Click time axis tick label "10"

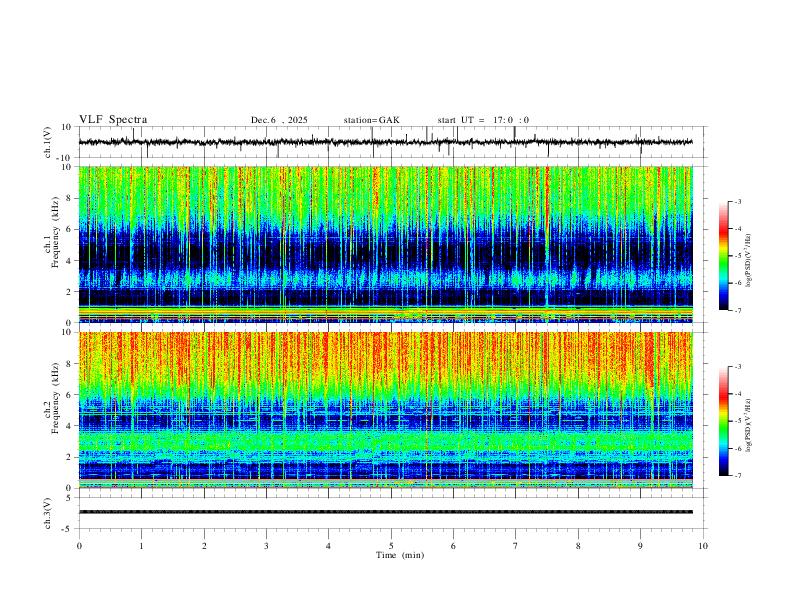point(703,546)
